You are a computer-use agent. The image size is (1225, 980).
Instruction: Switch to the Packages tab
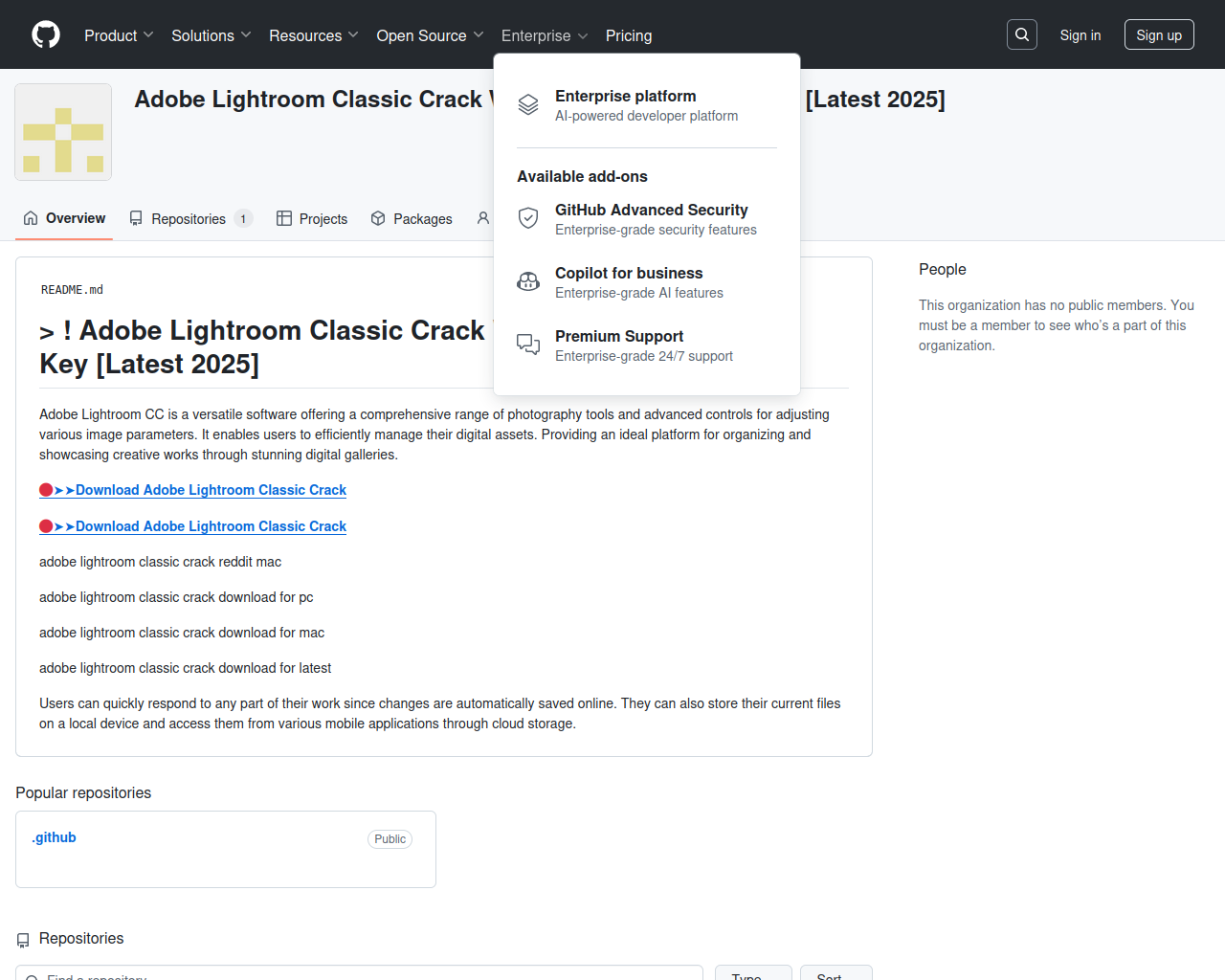(x=412, y=218)
